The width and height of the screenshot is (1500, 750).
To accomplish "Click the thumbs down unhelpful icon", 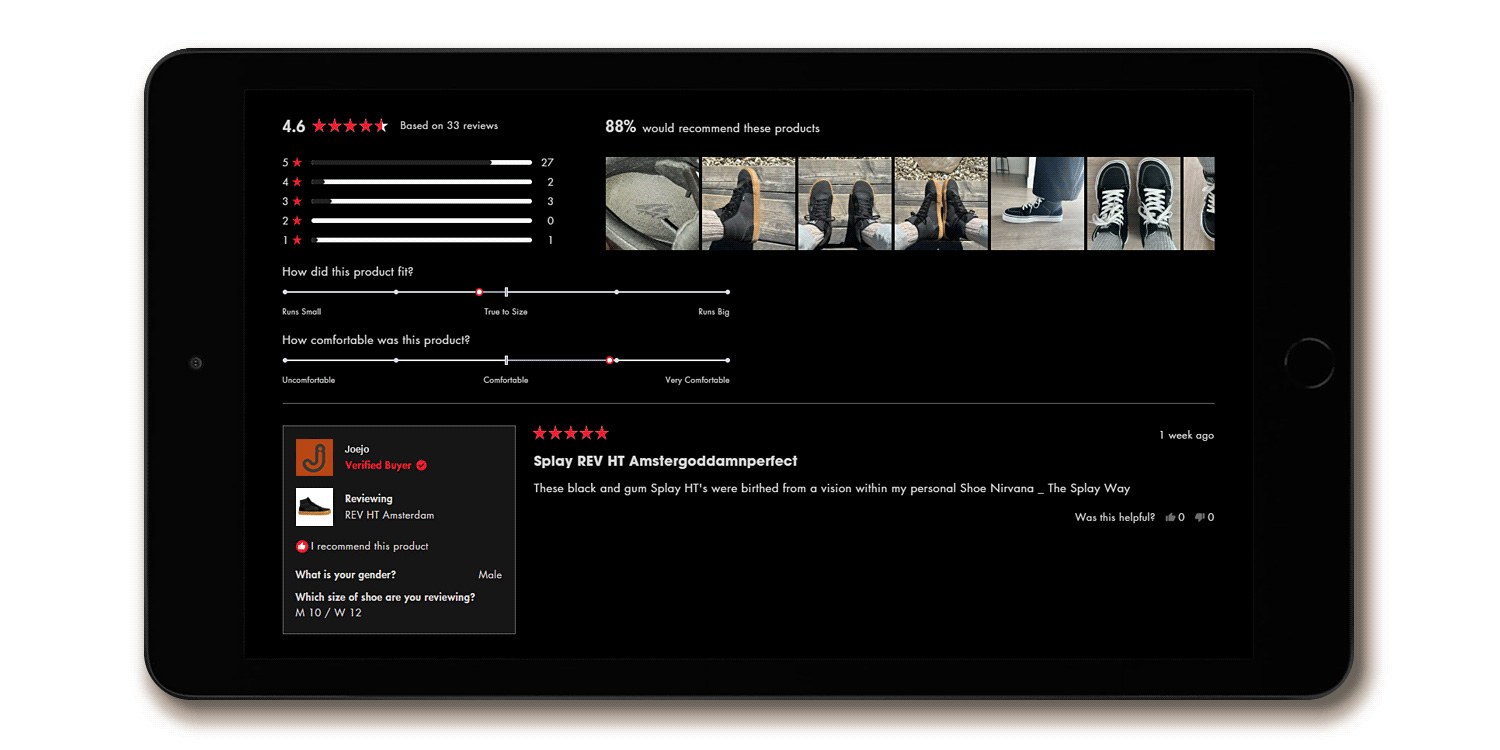I will coord(1200,518).
